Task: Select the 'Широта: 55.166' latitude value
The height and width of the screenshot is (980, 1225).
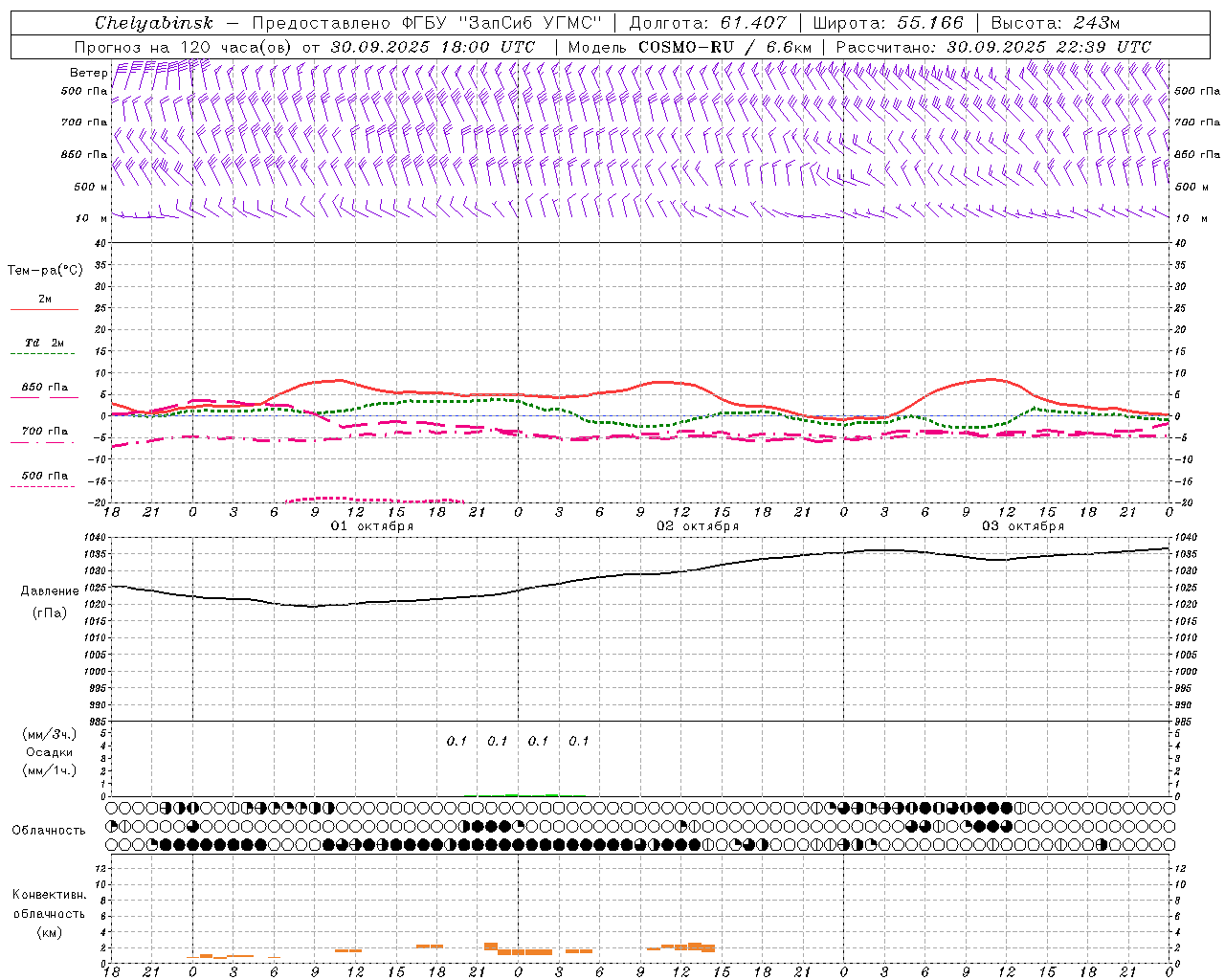Action: (887, 23)
